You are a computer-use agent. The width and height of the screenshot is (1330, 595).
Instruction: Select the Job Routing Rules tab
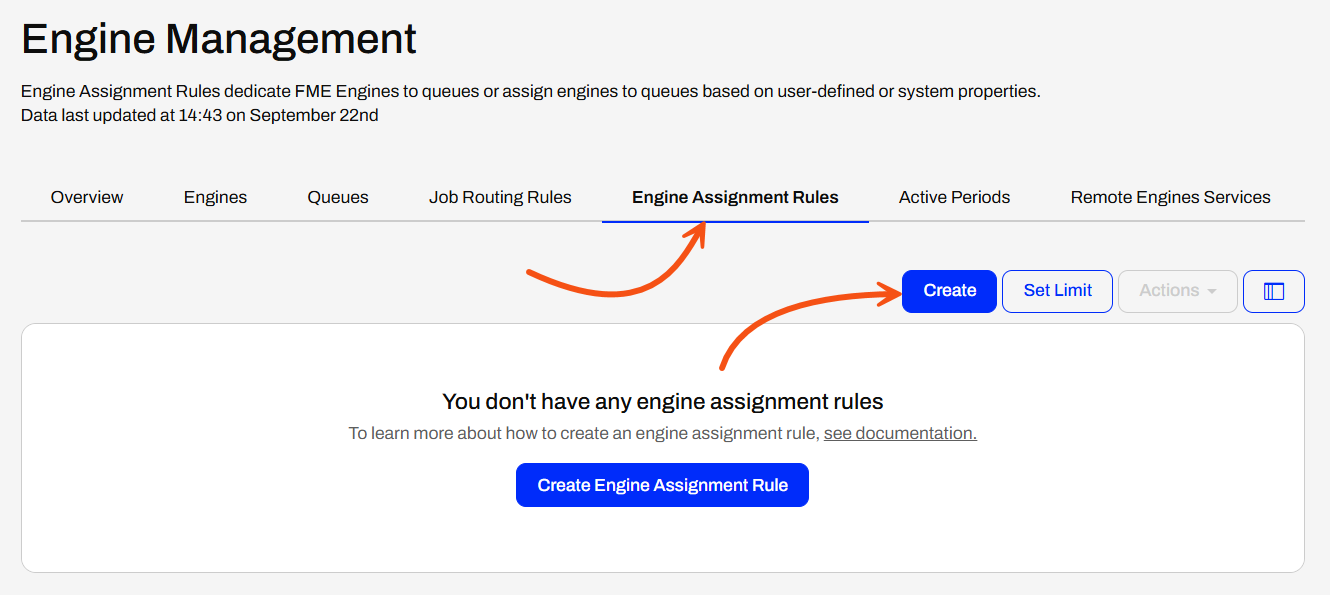click(x=500, y=197)
